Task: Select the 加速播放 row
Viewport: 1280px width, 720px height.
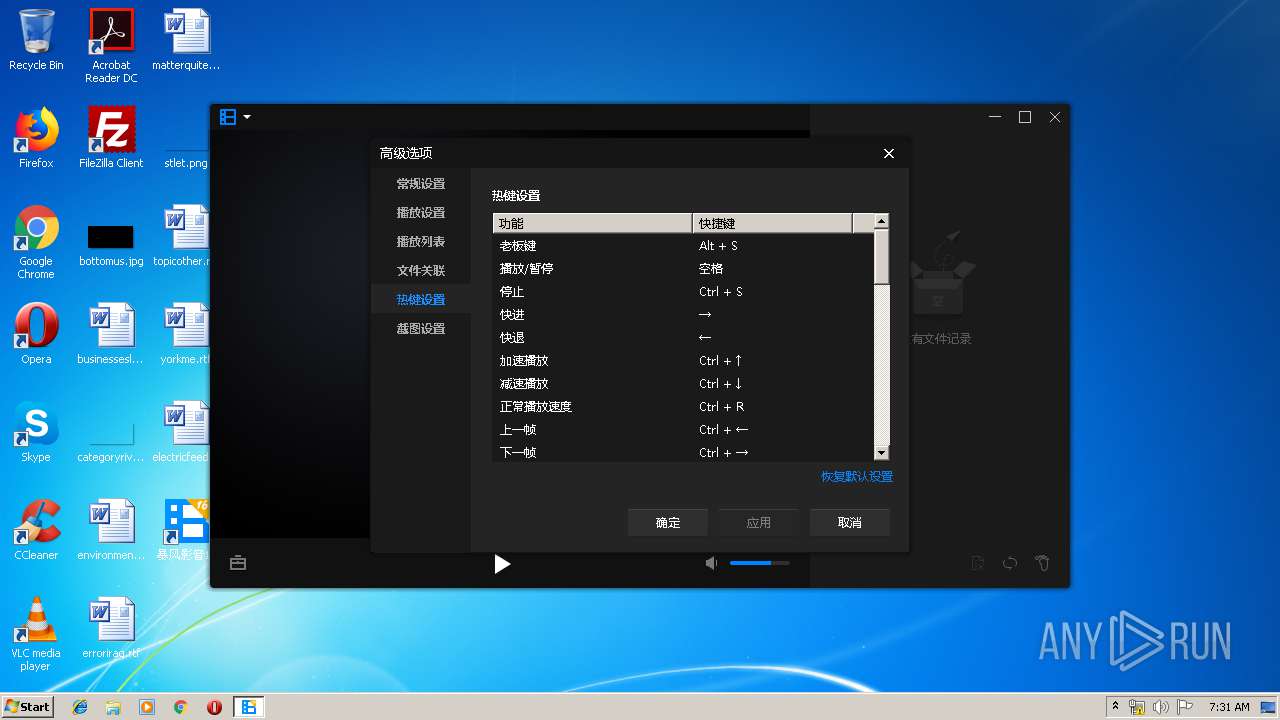Action: point(683,361)
